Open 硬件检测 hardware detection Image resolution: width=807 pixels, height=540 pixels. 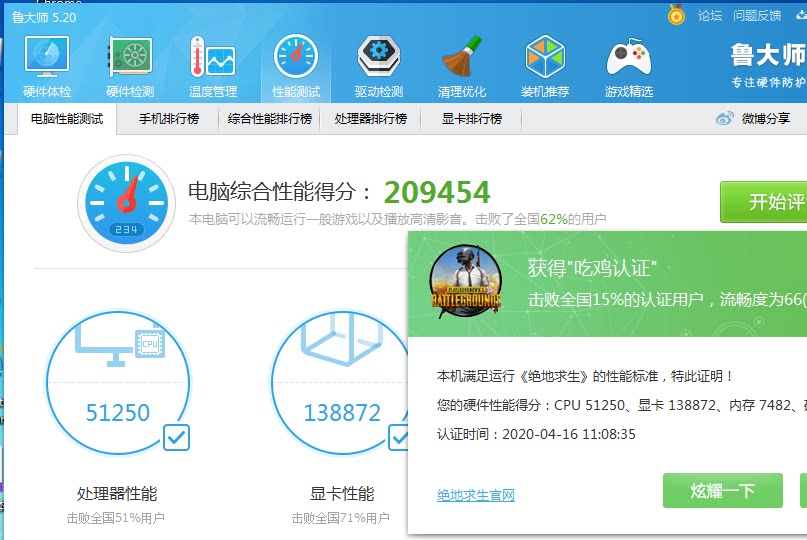coord(130,67)
